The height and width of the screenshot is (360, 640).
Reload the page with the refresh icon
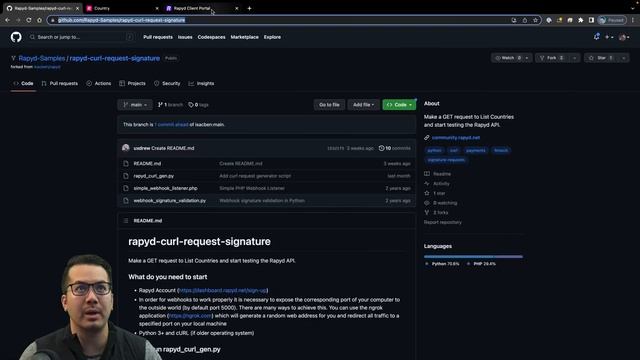(x=29, y=20)
